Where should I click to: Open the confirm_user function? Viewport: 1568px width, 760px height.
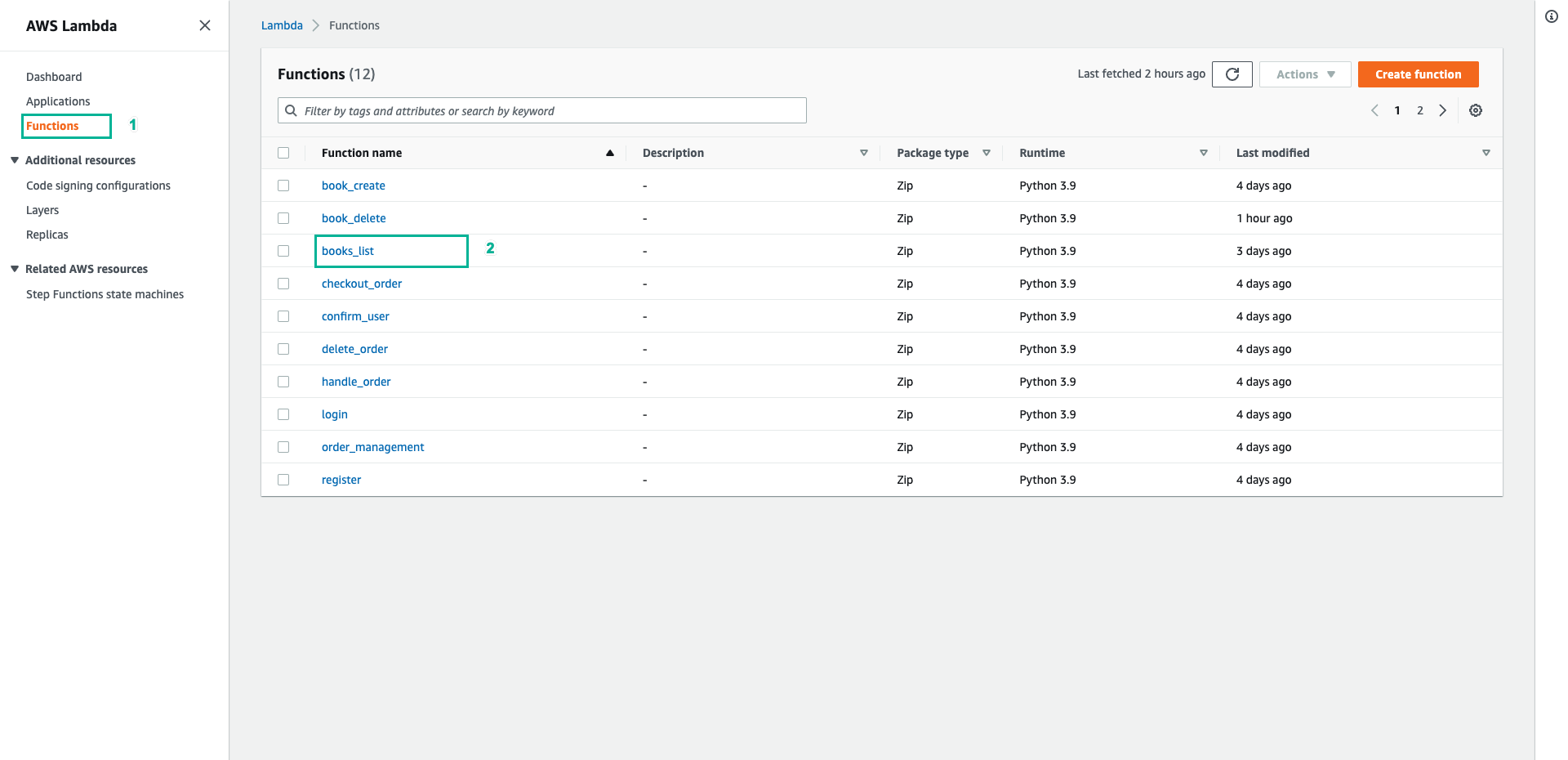[355, 316]
